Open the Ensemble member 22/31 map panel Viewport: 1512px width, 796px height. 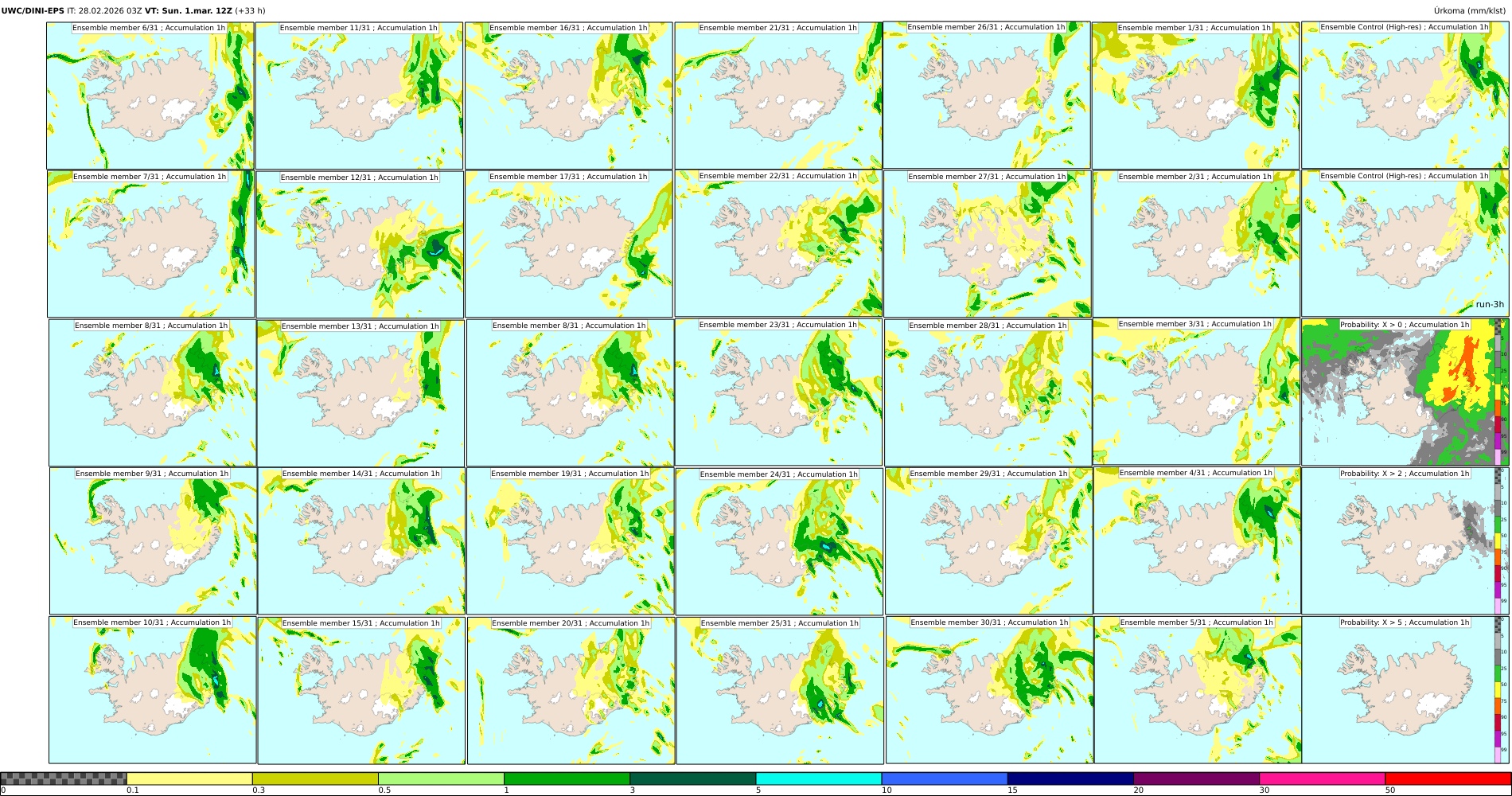[x=778, y=244]
